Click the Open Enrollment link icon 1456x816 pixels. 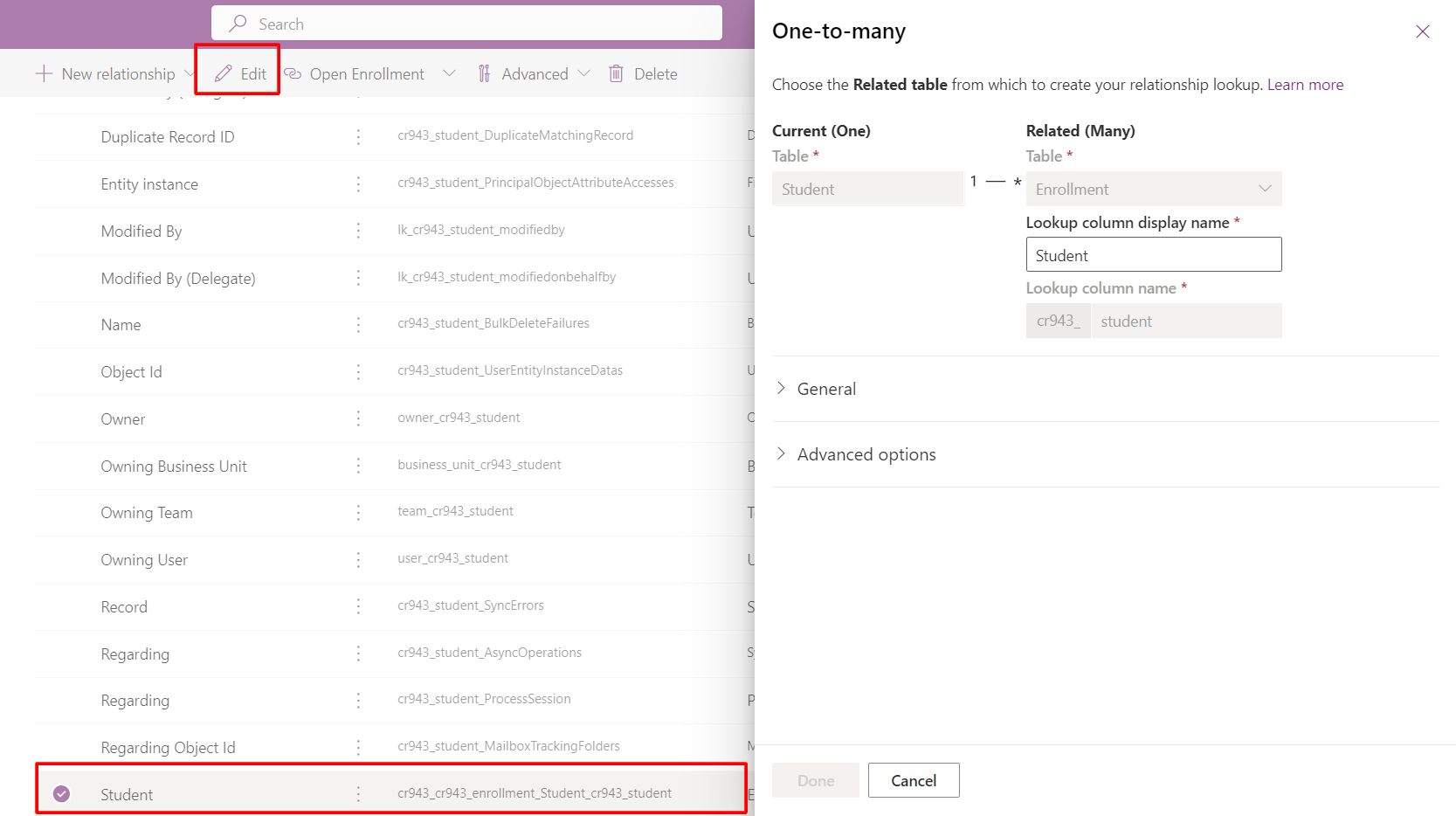tap(293, 74)
